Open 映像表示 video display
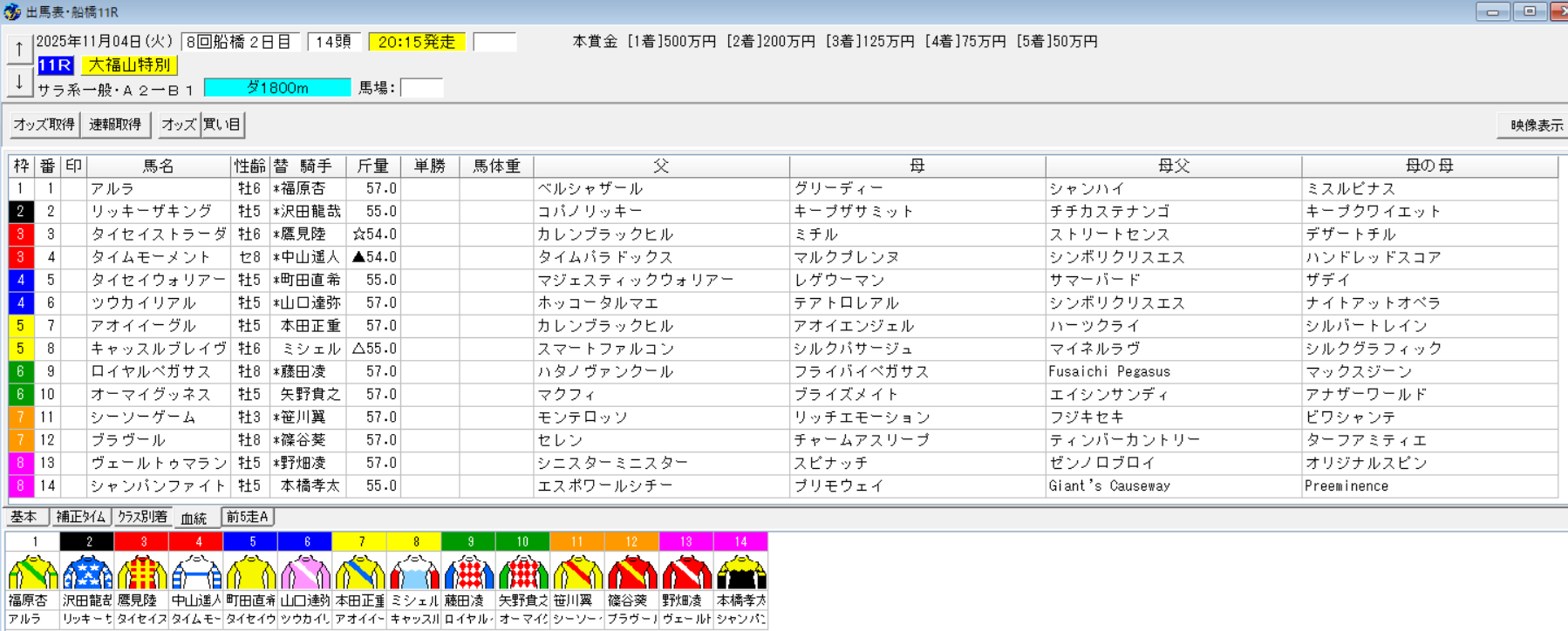1568x631 pixels. click(1535, 126)
